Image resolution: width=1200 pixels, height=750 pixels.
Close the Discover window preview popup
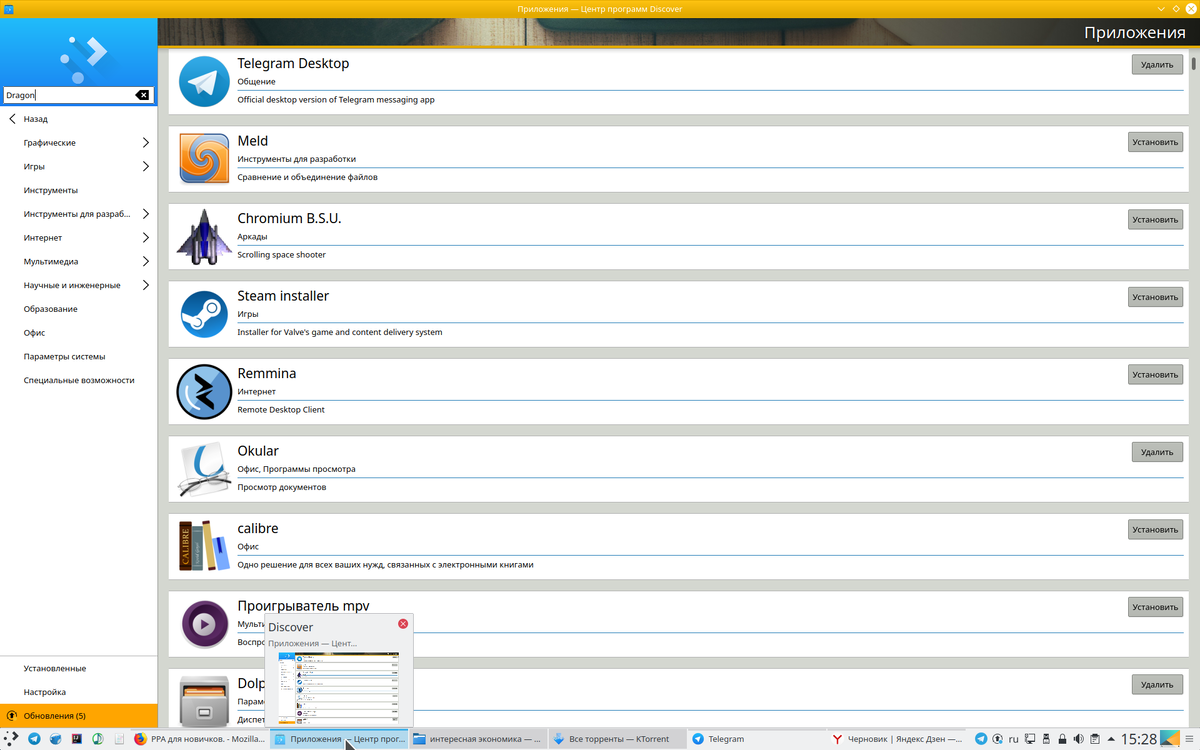point(403,624)
